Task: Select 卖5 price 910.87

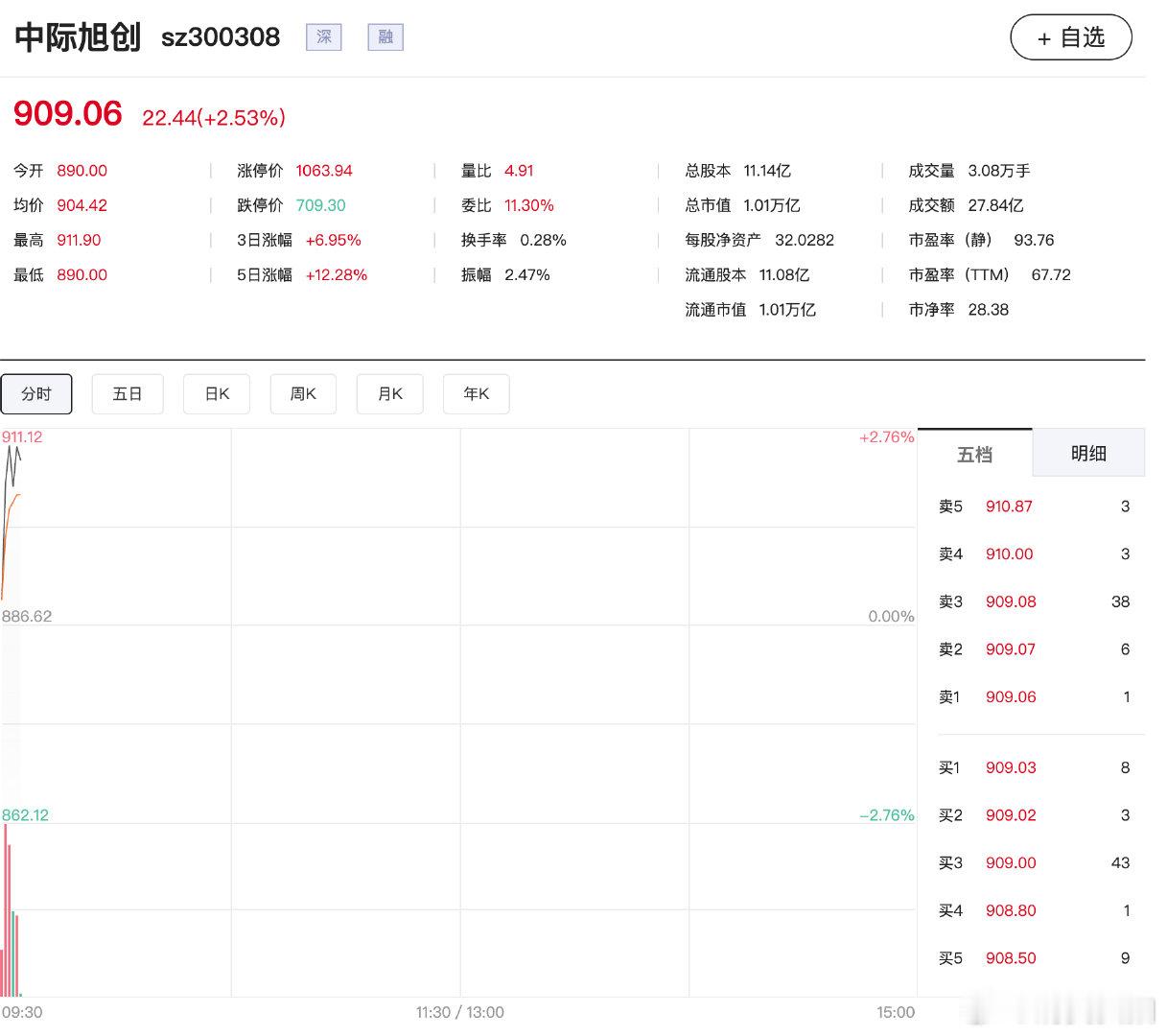Action: click(1009, 506)
